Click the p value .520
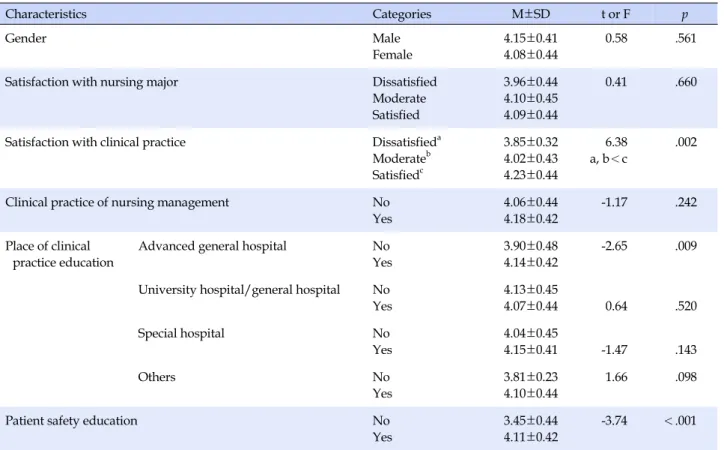Viewport: 724px width, 450px height. [x=686, y=306]
